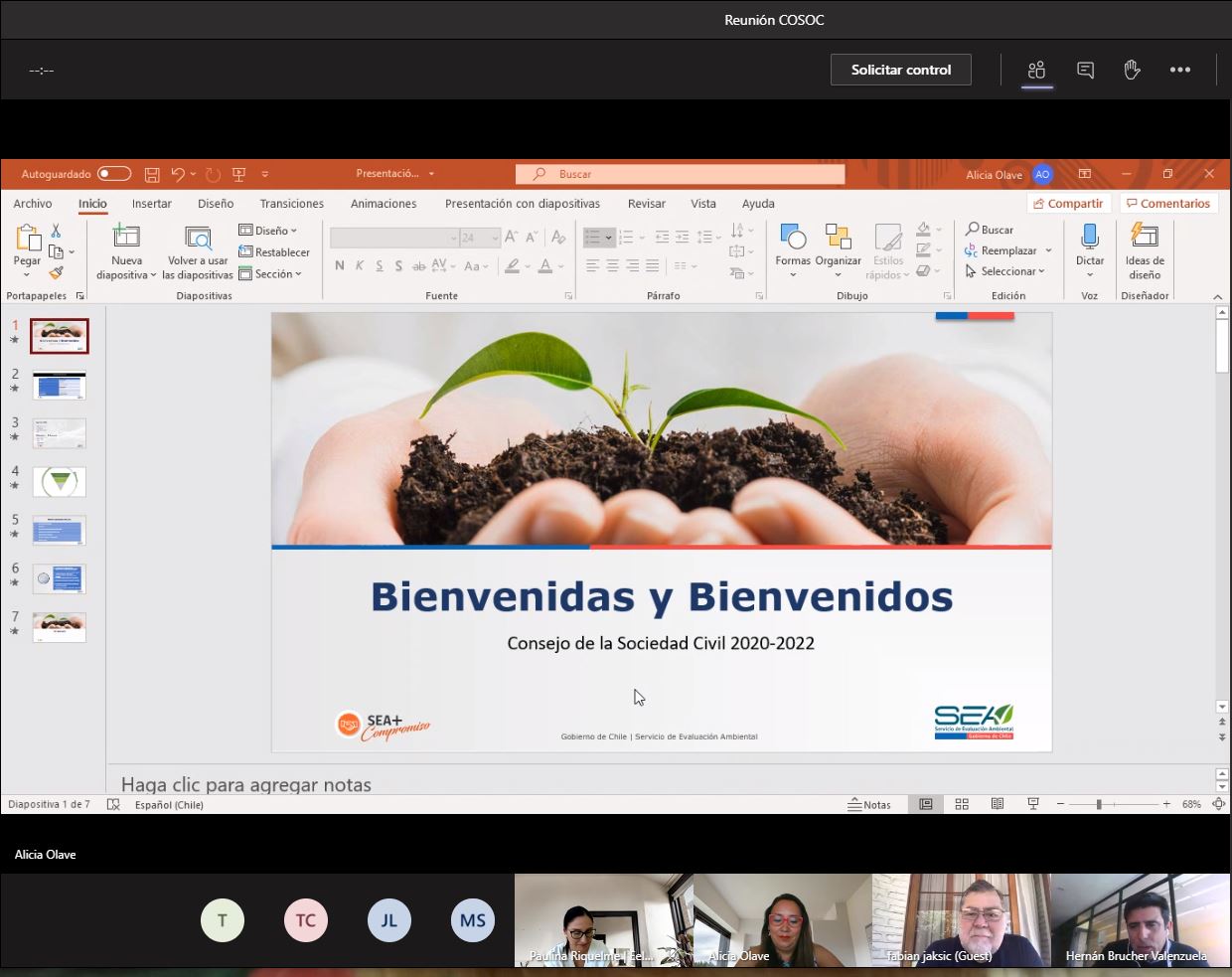Click the Compartir button
The width and height of the screenshot is (1232, 977).
(x=1067, y=204)
